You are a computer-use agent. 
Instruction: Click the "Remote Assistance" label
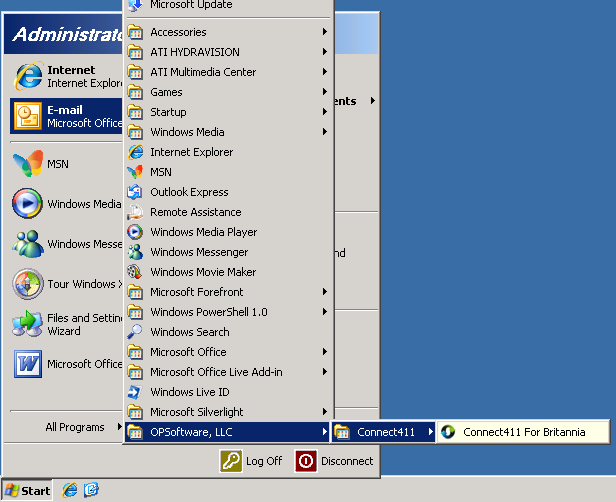(x=196, y=212)
